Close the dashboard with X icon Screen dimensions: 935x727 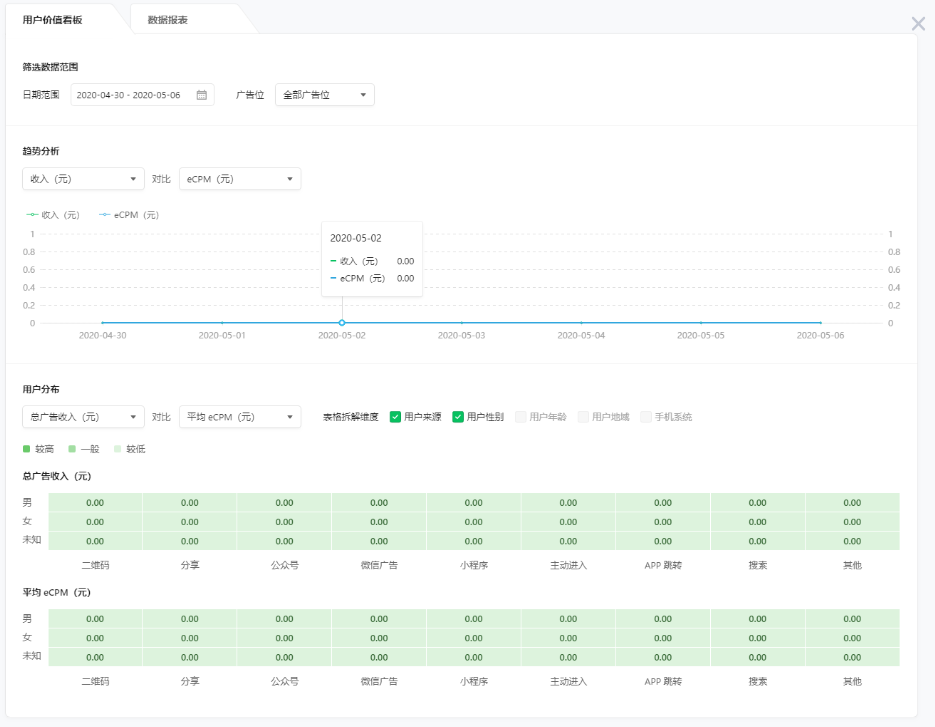click(x=918, y=24)
